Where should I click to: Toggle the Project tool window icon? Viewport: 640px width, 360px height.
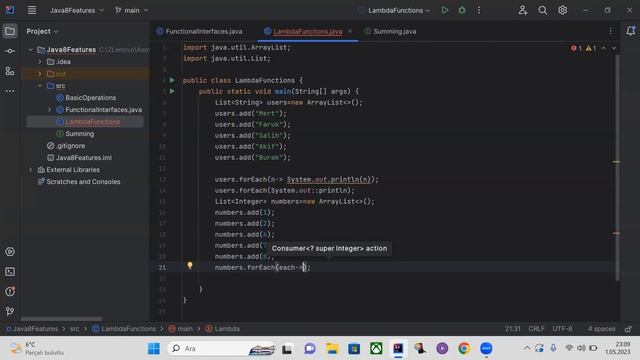[10, 31]
